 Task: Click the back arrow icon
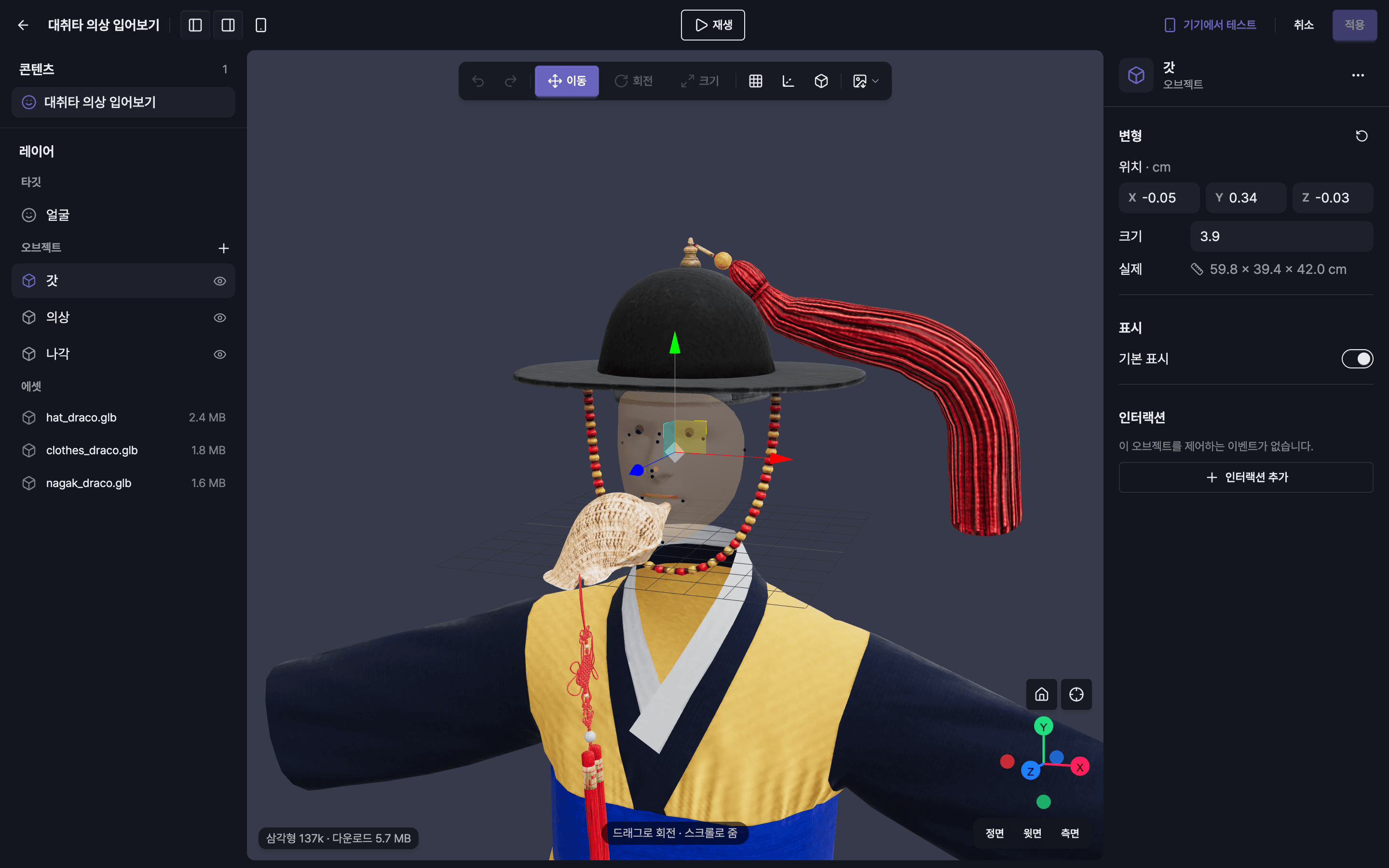click(x=23, y=25)
